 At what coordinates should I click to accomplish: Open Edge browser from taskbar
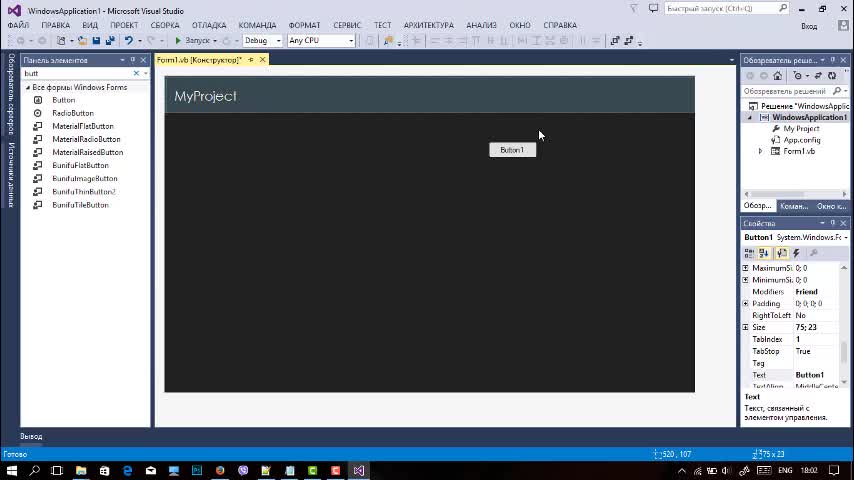pyautogui.click(x=127, y=470)
